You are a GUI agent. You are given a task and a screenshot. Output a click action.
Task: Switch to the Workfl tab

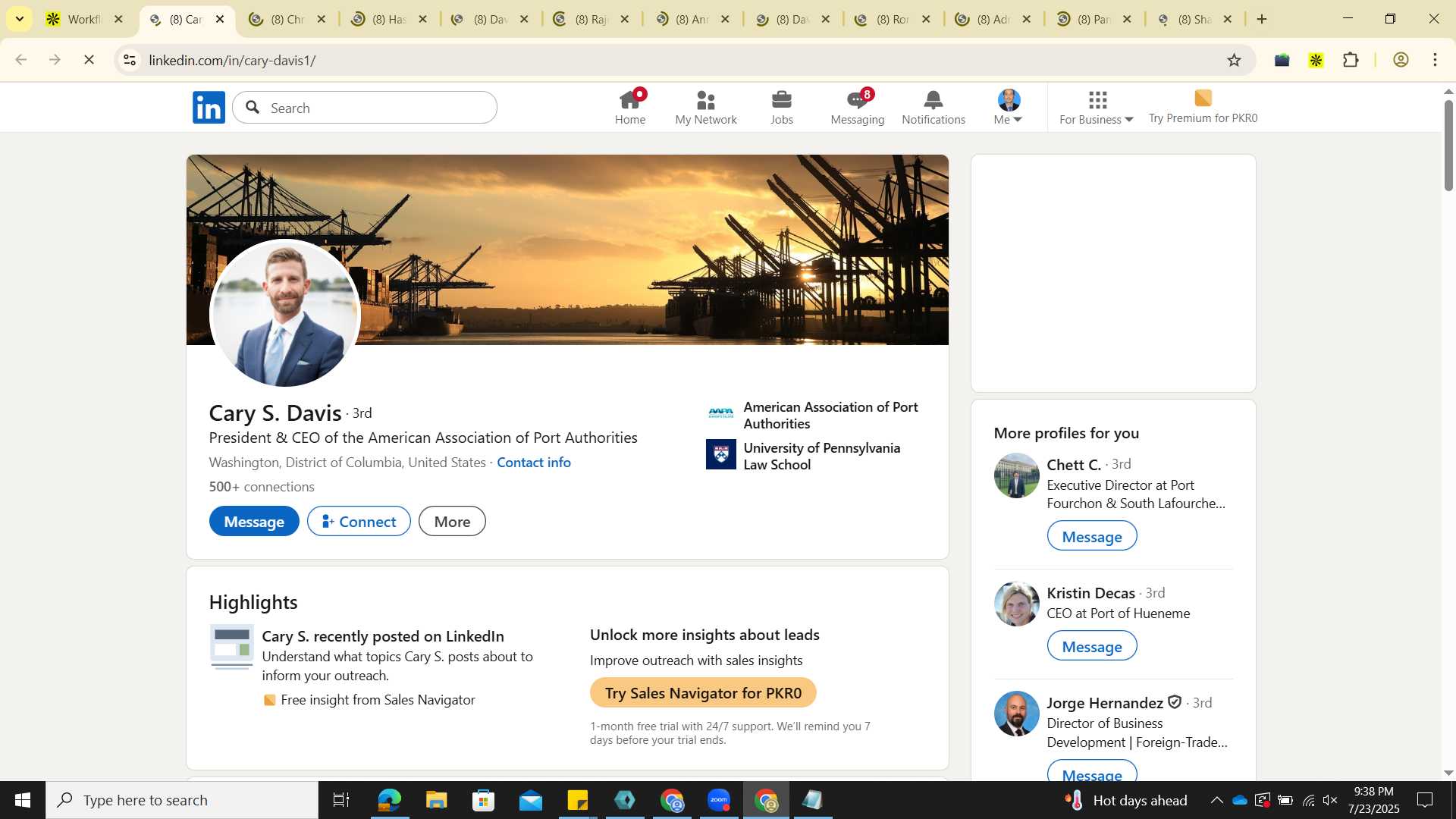(83, 19)
